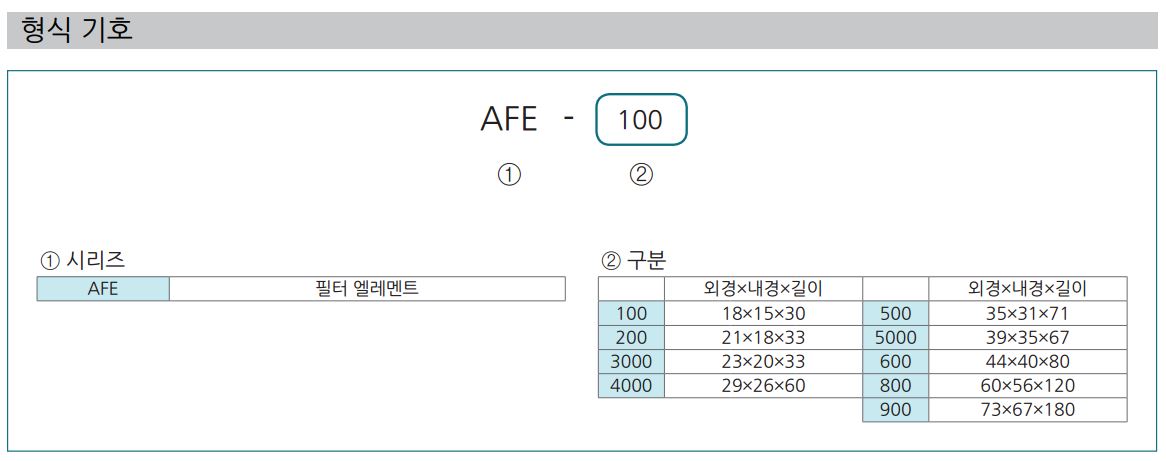Click the 73×67×180 dimension cell
The width and height of the screenshot is (1166, 461).
pyautogui.click(x=1028, y=410)
